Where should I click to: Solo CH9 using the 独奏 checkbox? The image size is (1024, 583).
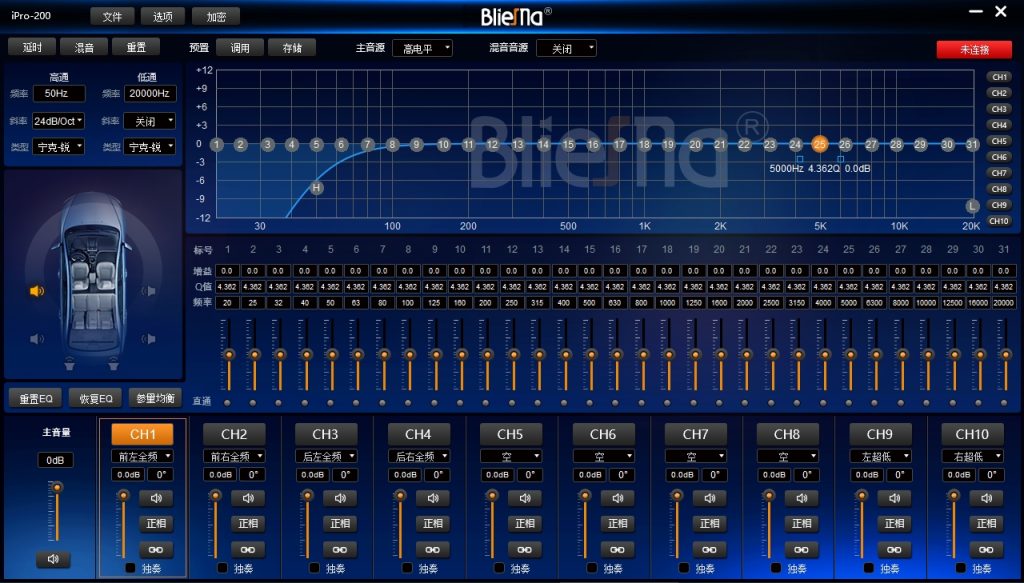[x=869, y=568]
